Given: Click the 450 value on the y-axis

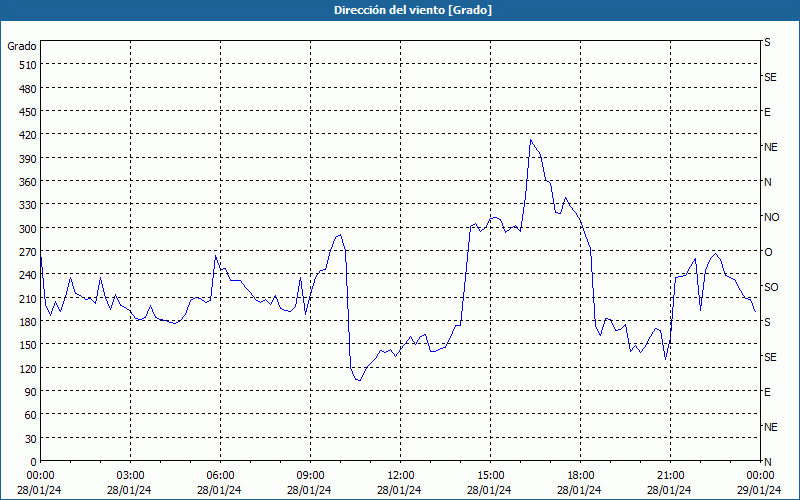Looking at the screenshot, I should (x=29, y=112).
